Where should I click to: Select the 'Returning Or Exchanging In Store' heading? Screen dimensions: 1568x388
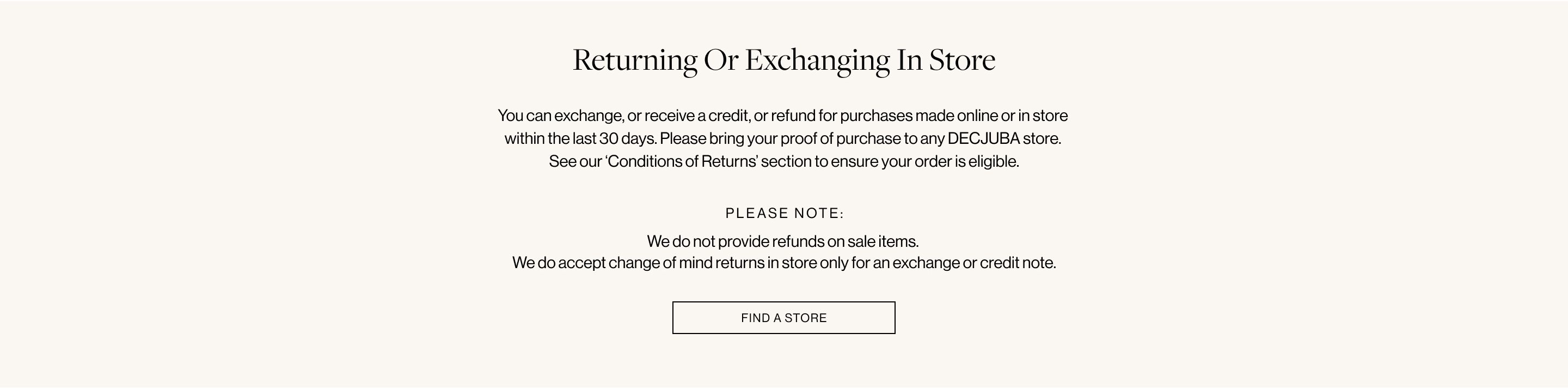pos(784,60)
